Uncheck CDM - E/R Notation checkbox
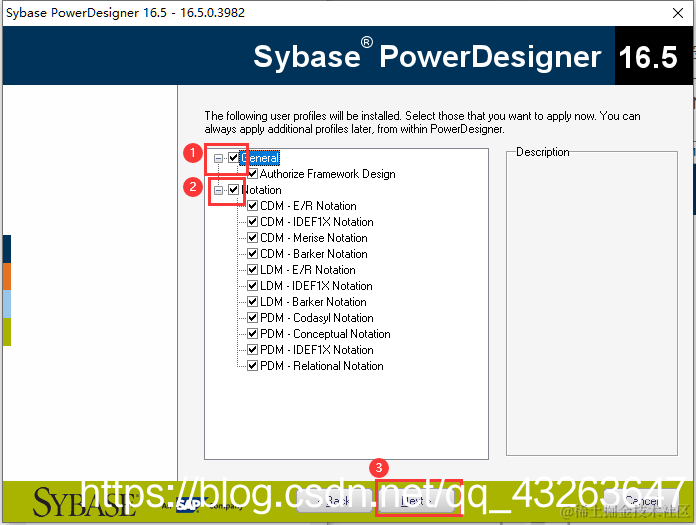Image resolution: width=696 pixels, height=525 pixels. pyautogui.click(x=253, y=205)
